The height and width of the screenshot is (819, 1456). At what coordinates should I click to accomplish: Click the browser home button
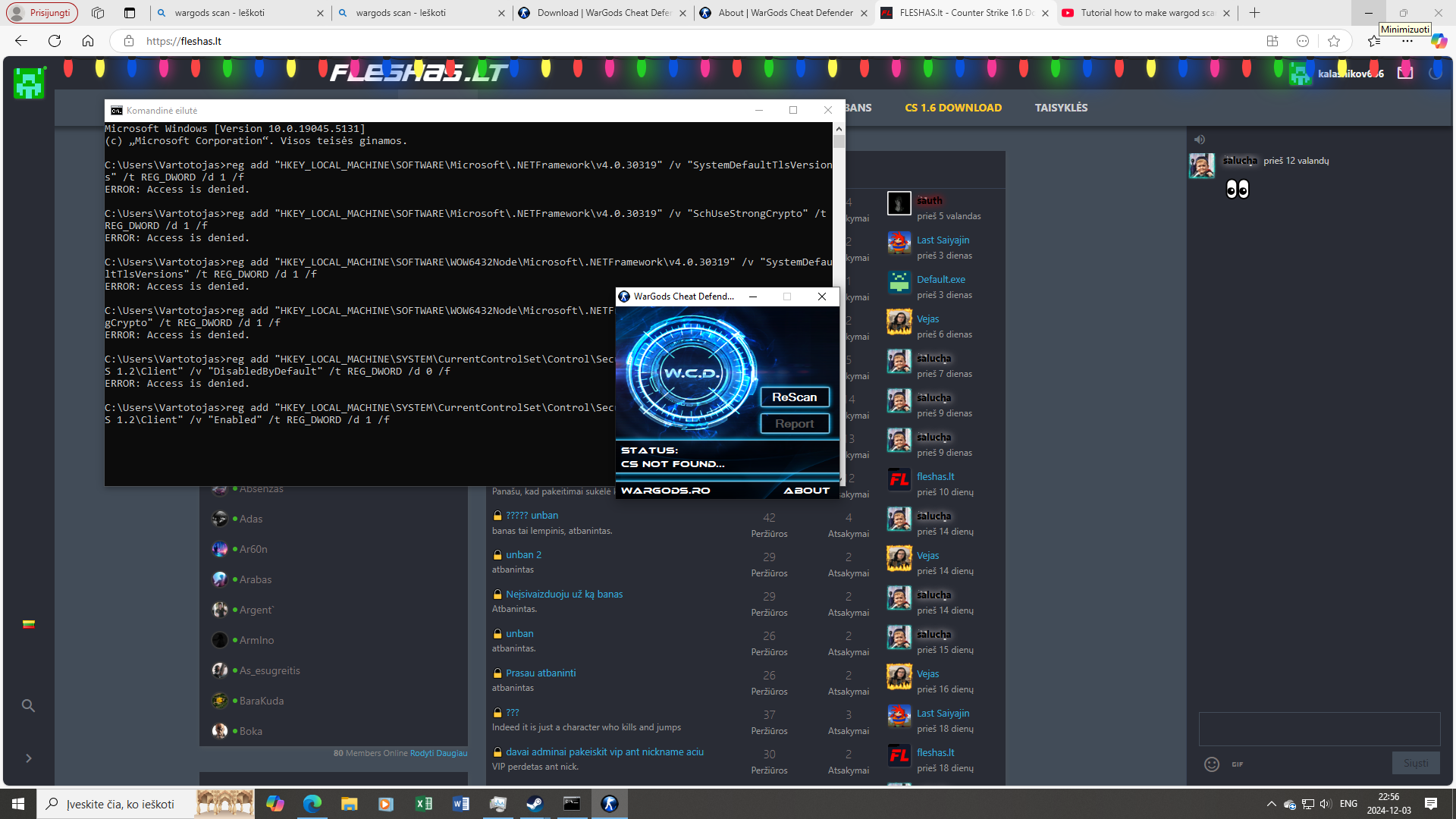coord(88,41)
